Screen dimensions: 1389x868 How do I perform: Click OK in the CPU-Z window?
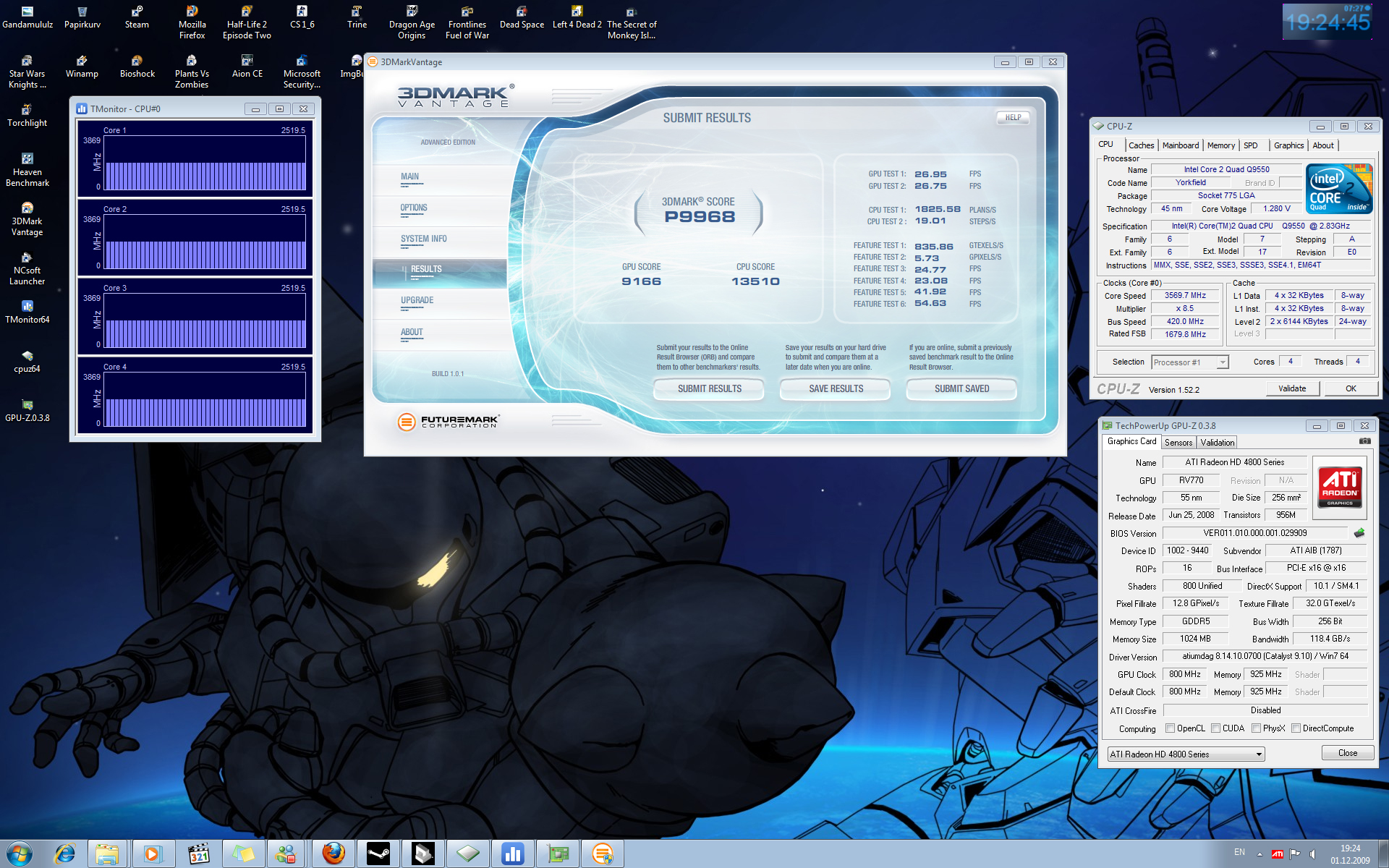(x=1351, y=388)
